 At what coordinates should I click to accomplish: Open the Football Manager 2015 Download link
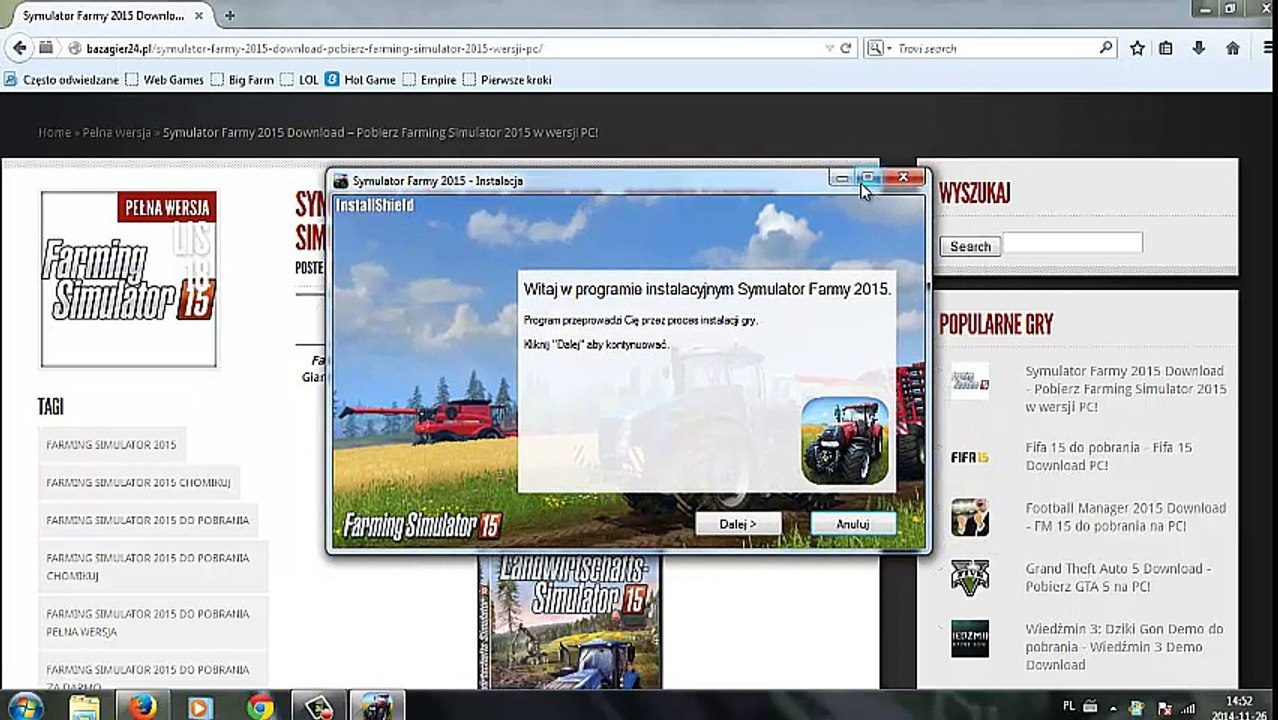click(x=1125, y=517)
